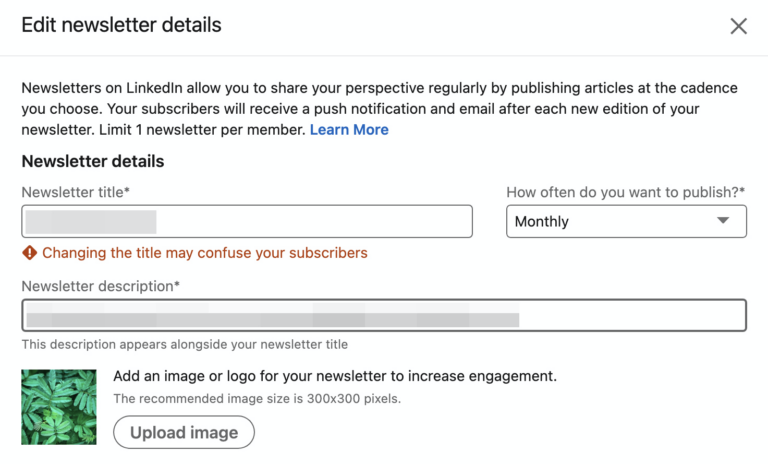Screen dimensions: 768x464
Task: Click the "Add an image or logo" prompt text
Action: coord(335,376)
